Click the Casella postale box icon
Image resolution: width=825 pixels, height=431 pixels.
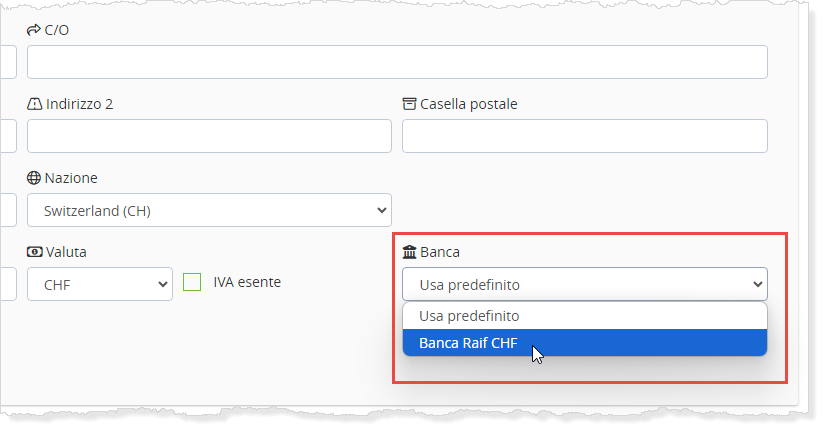click(409, 104)
